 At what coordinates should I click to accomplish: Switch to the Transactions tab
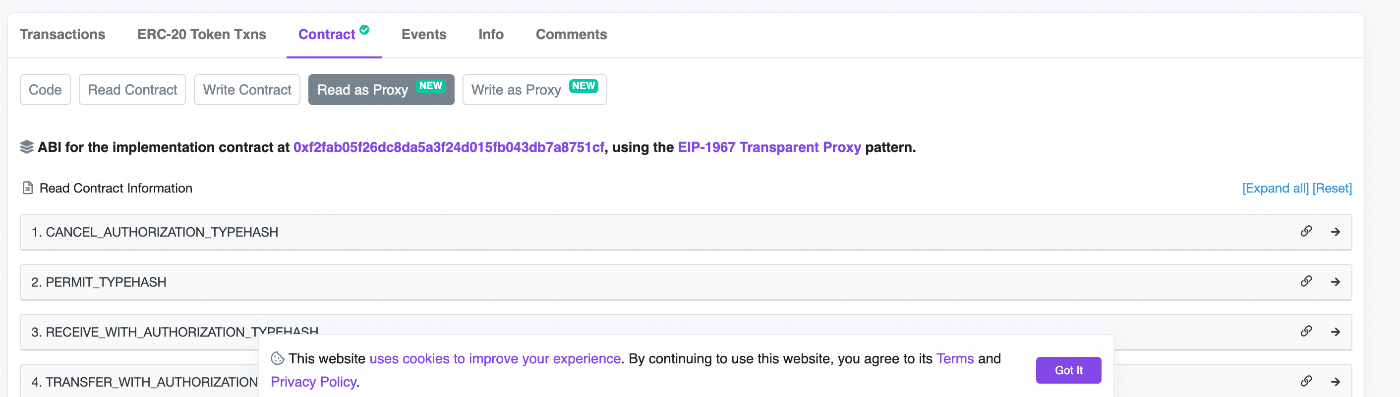(62, 34)
